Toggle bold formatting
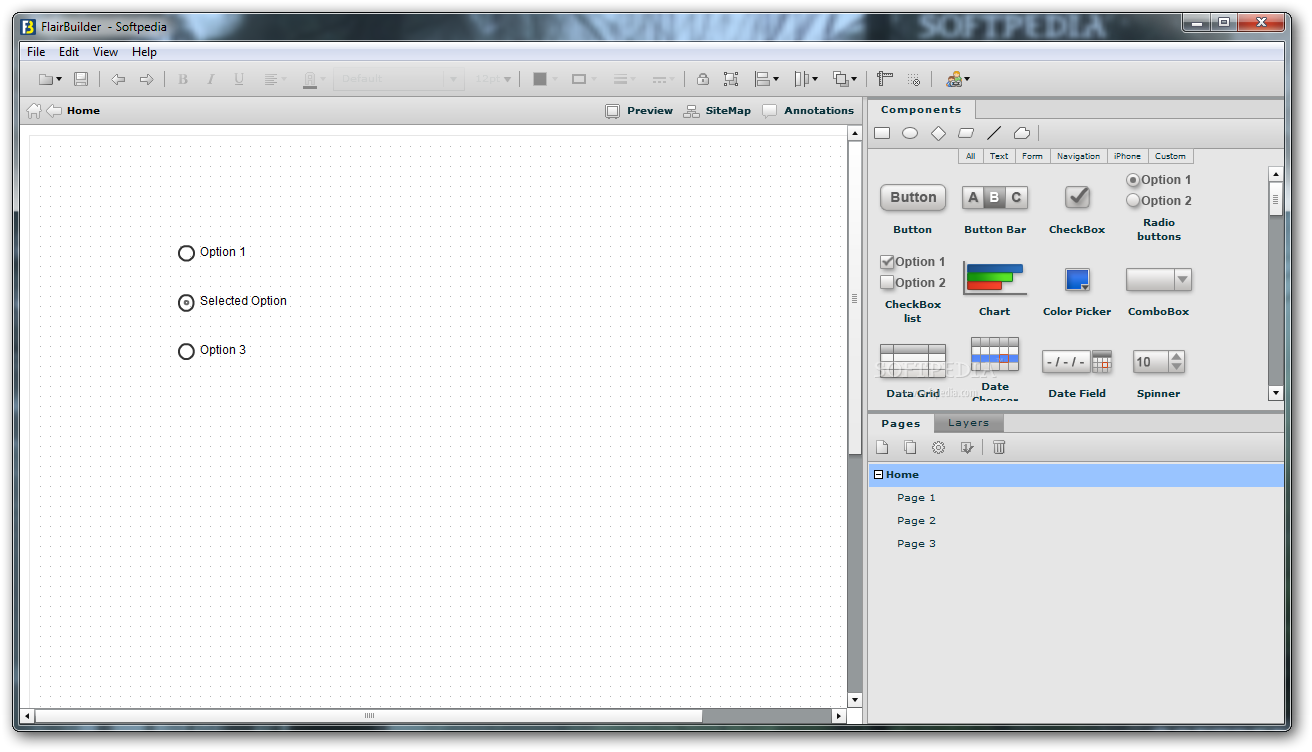The width and height of the screenshot is (1312, 752). tap(183, 79)
